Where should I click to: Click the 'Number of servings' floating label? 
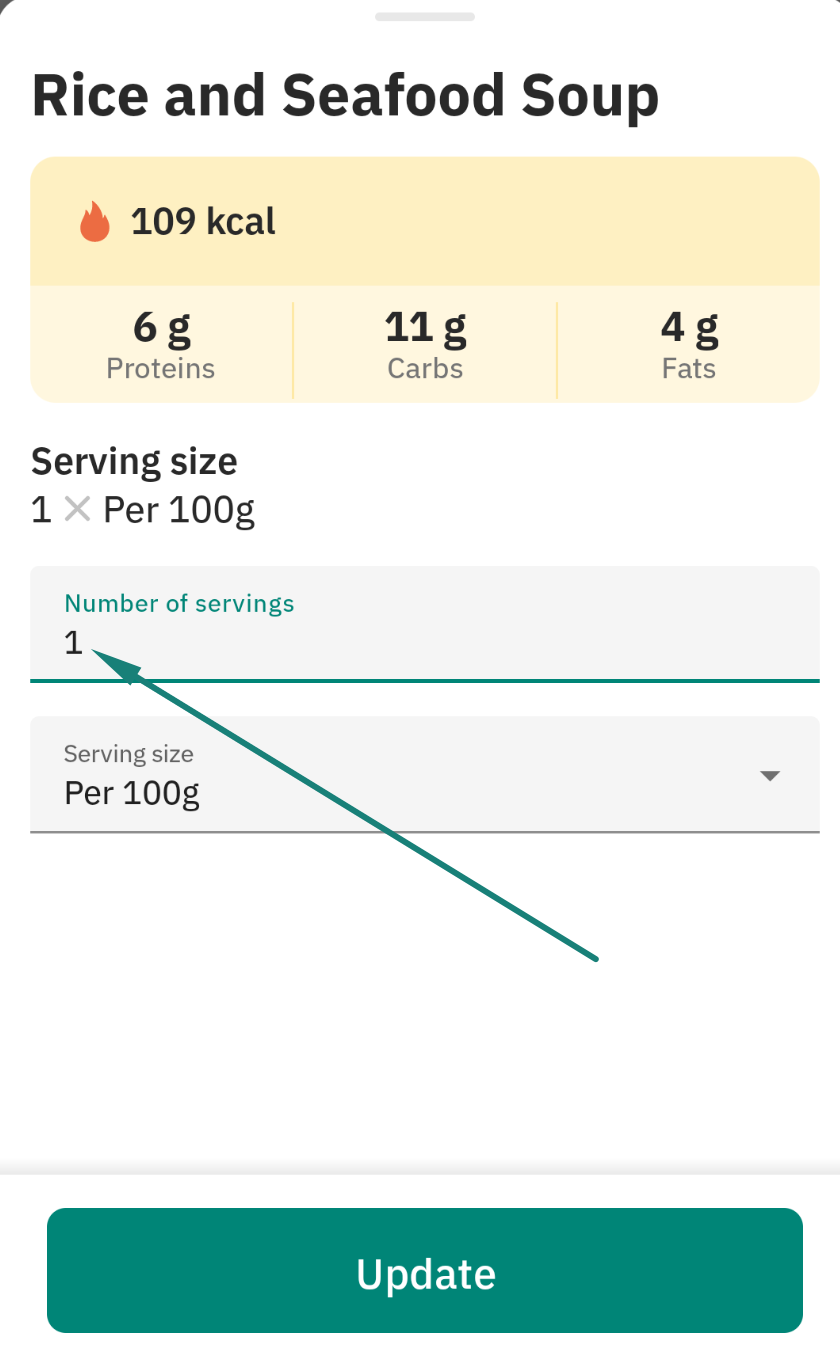(179, 603)
